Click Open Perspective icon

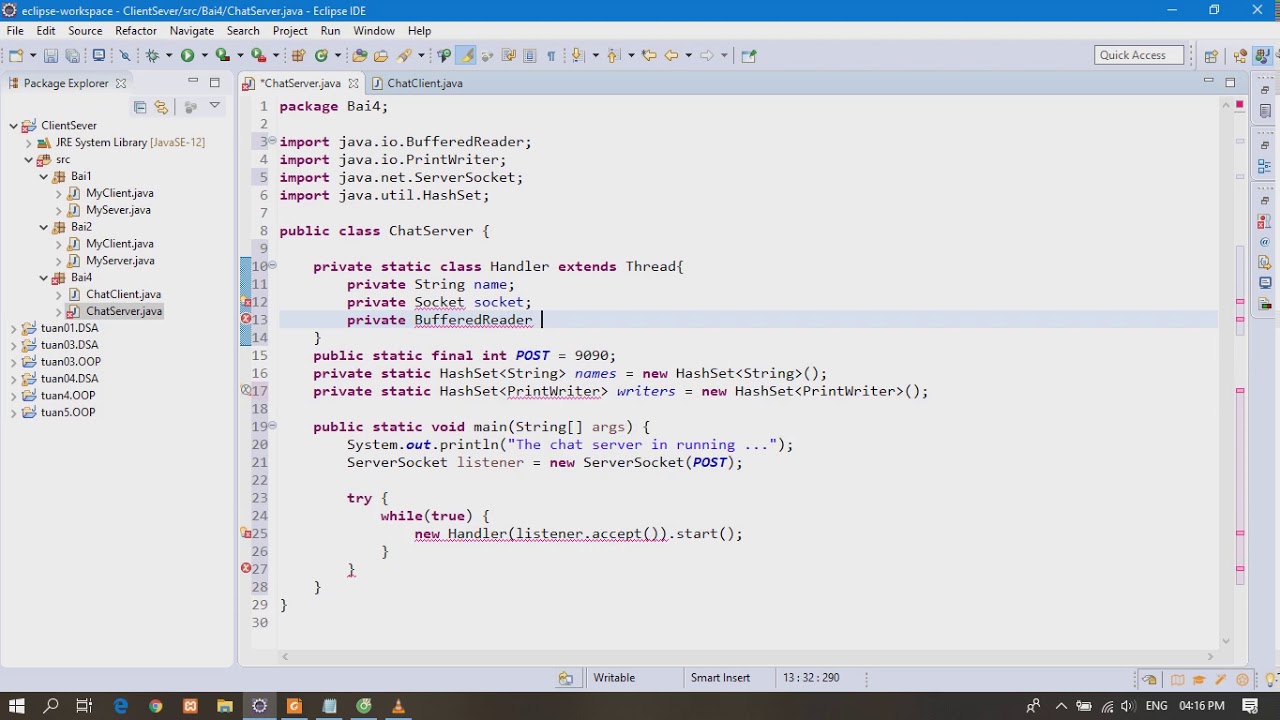[x=1211, y=56]
